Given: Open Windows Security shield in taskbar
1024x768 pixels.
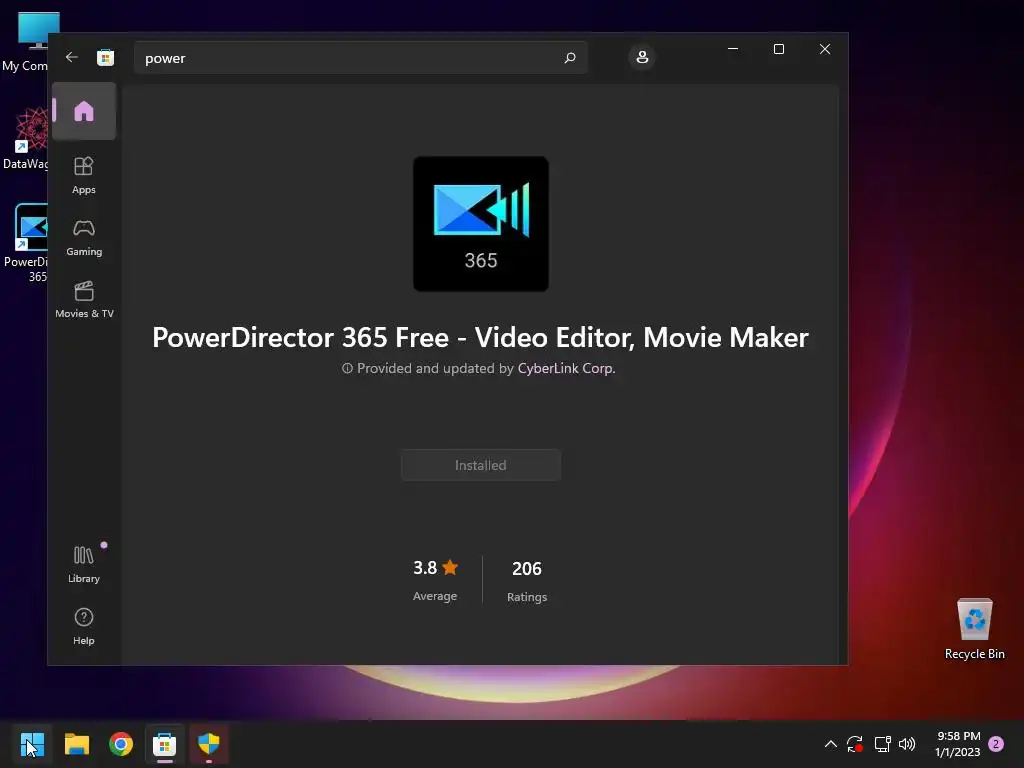Looking at the screenshot, I should coord(209,744).
